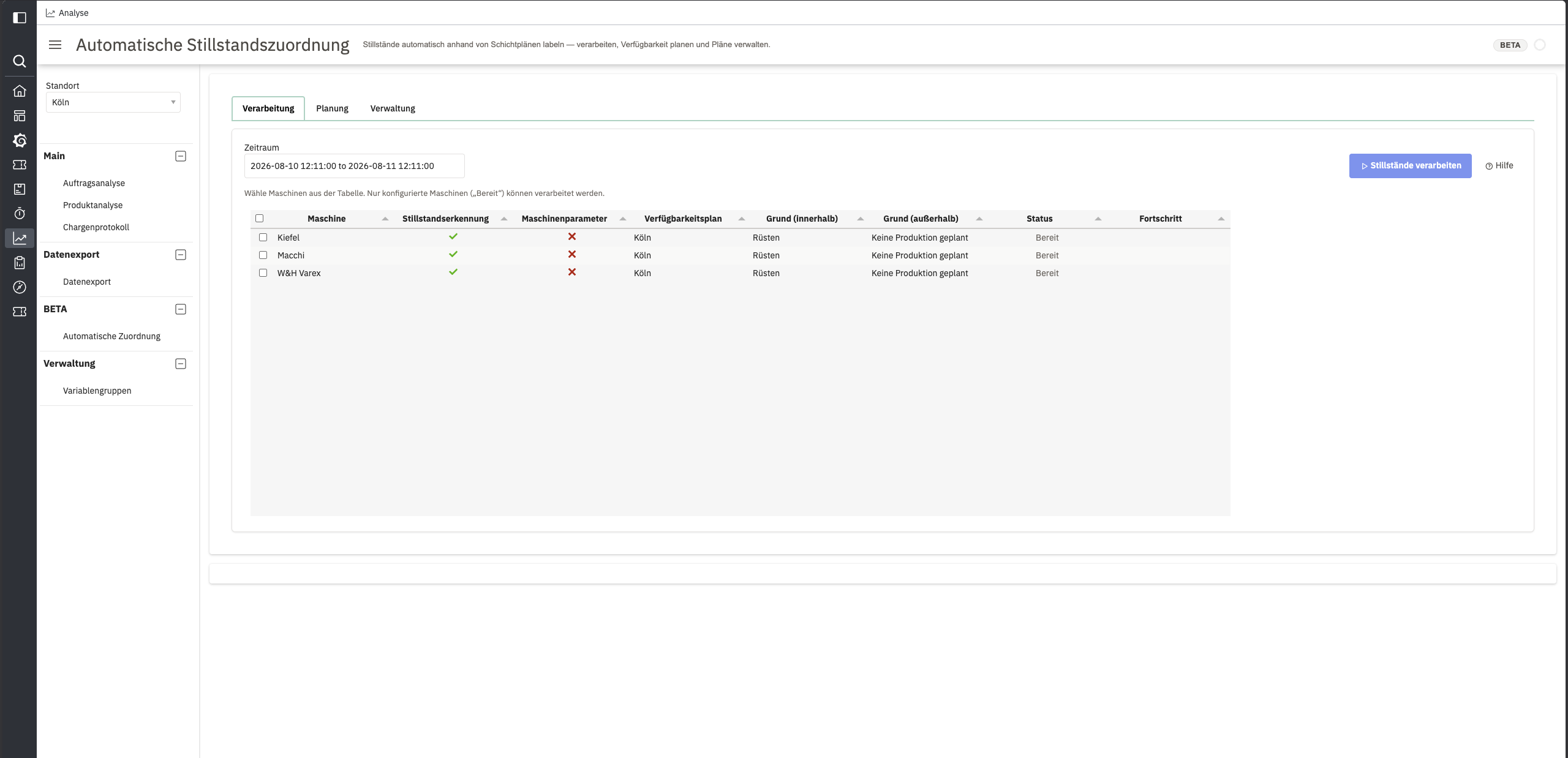
Task: Open Auftragsanalyse in the sidebar
Action: [x=94, y=183]
